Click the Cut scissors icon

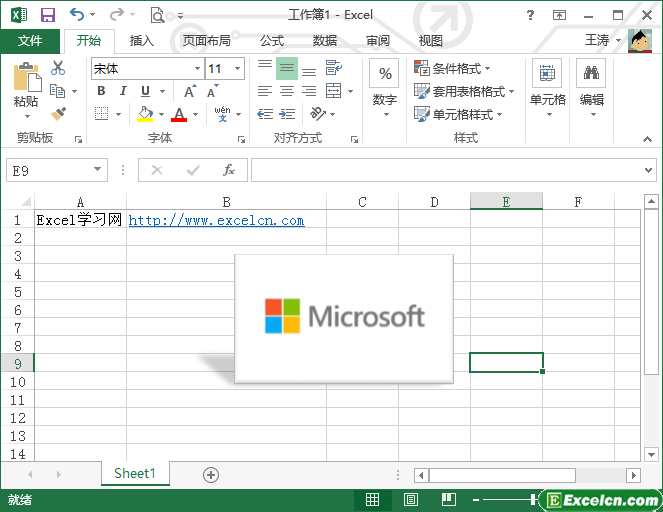58,68
